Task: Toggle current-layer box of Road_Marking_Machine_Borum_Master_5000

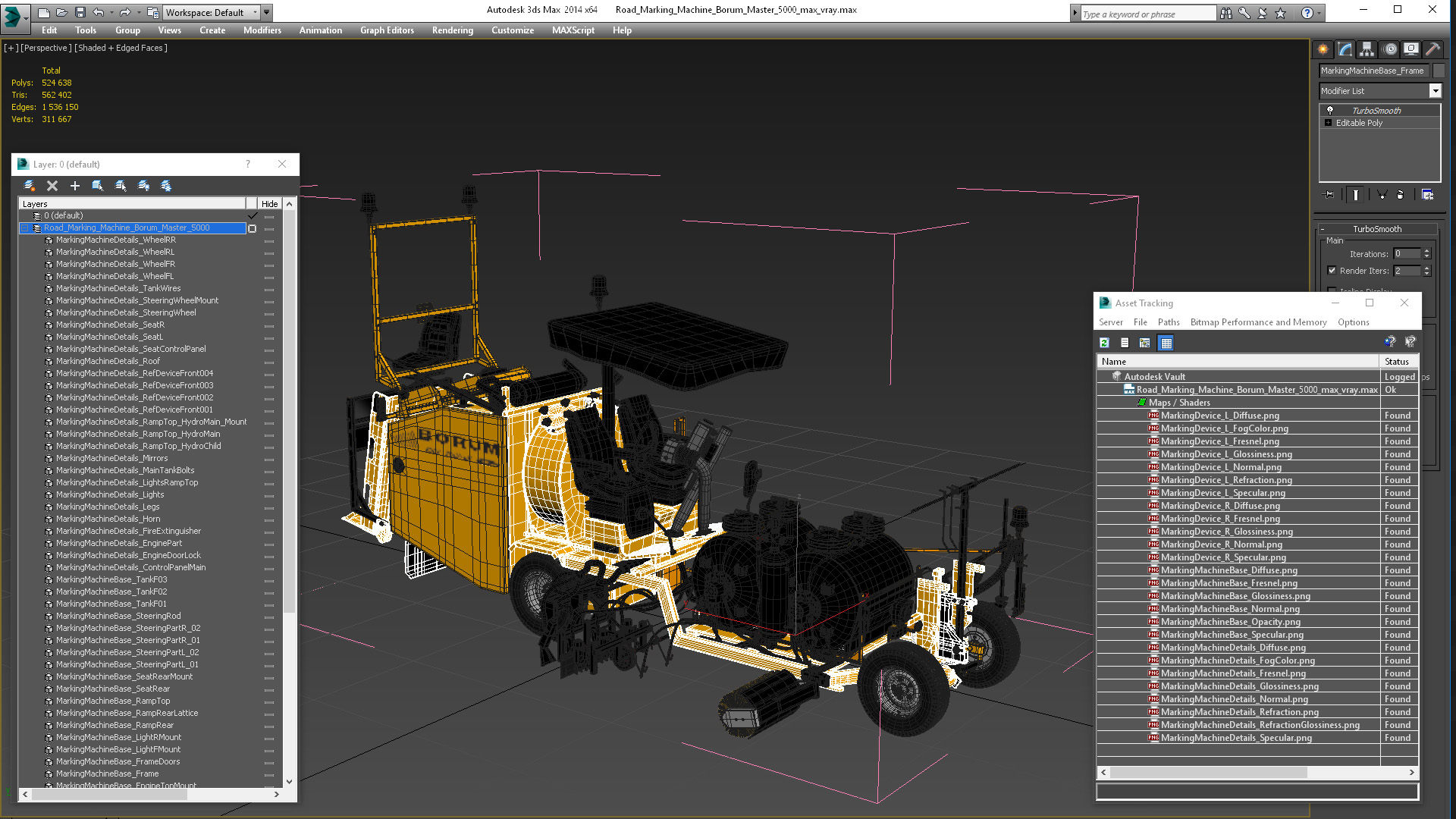Action: pos(253,228)
